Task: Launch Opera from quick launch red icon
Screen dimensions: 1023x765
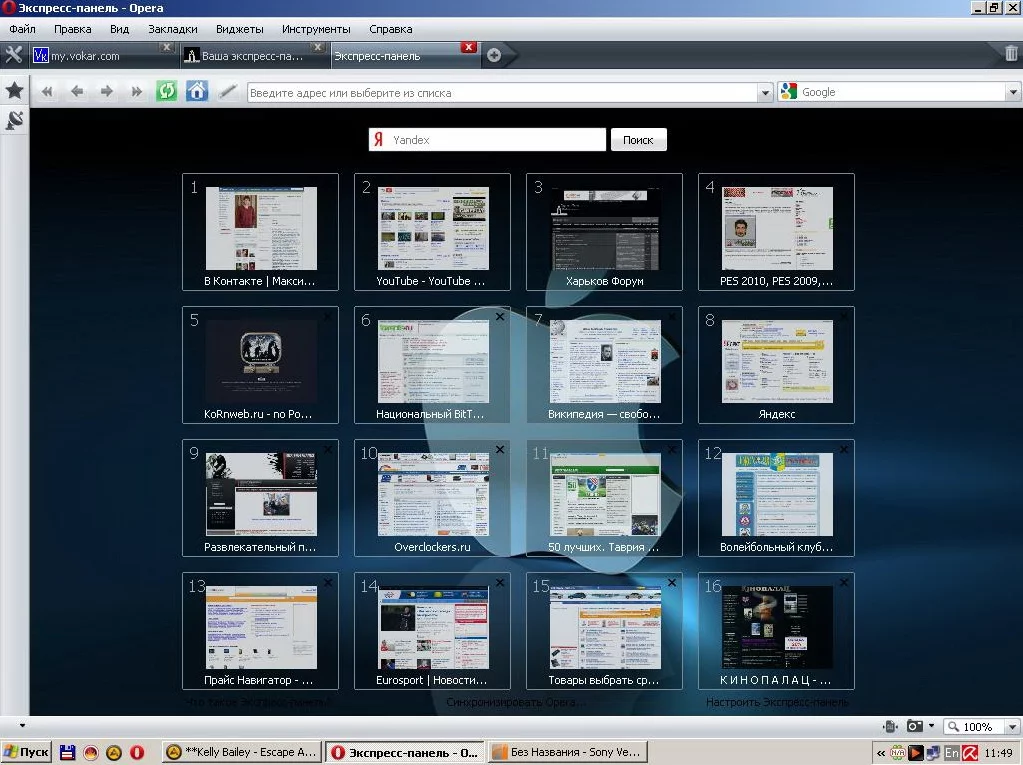Action: point(137,752)
